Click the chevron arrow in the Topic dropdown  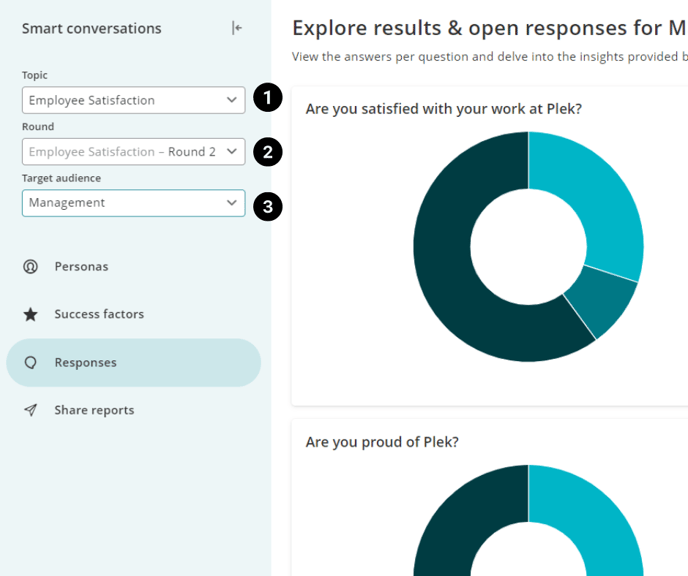point(232,100)
